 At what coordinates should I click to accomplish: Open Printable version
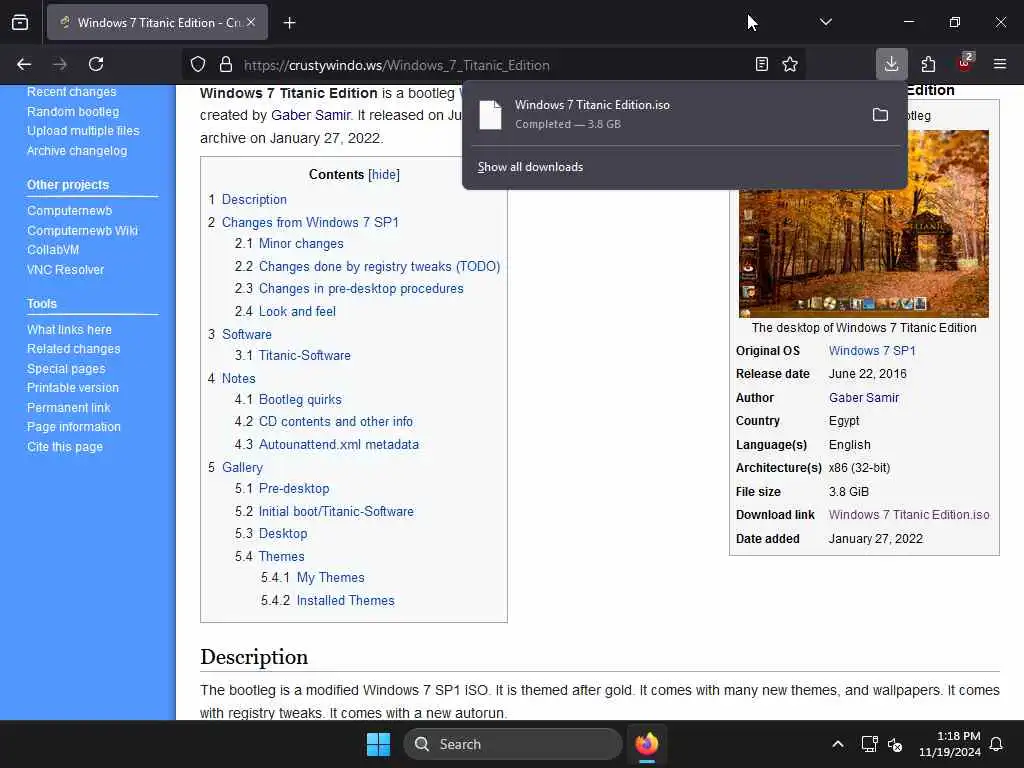pos(72,388)
